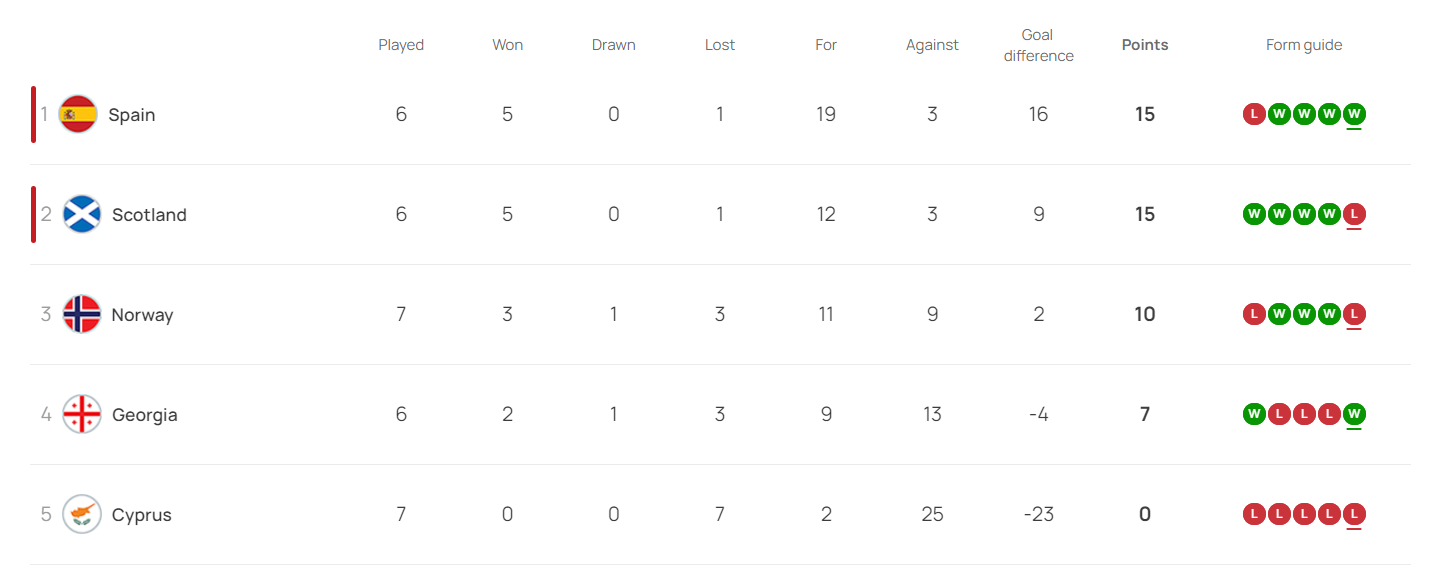Open the Cyprus team link
This screenshot has width=1429, height=586.
pos(142,515)
